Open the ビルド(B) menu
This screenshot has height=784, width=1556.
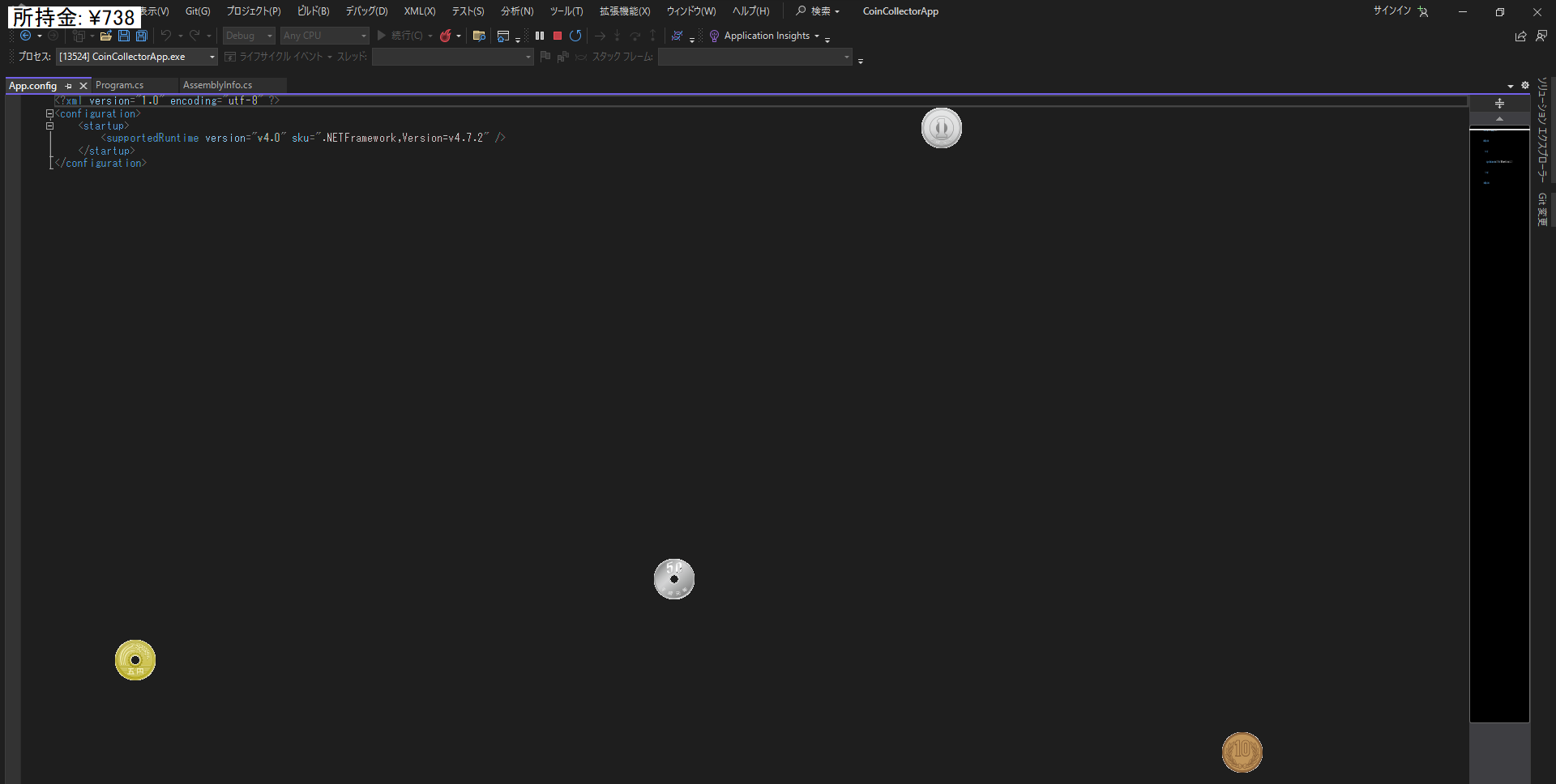pyautogui.click(x=314, y=11)
